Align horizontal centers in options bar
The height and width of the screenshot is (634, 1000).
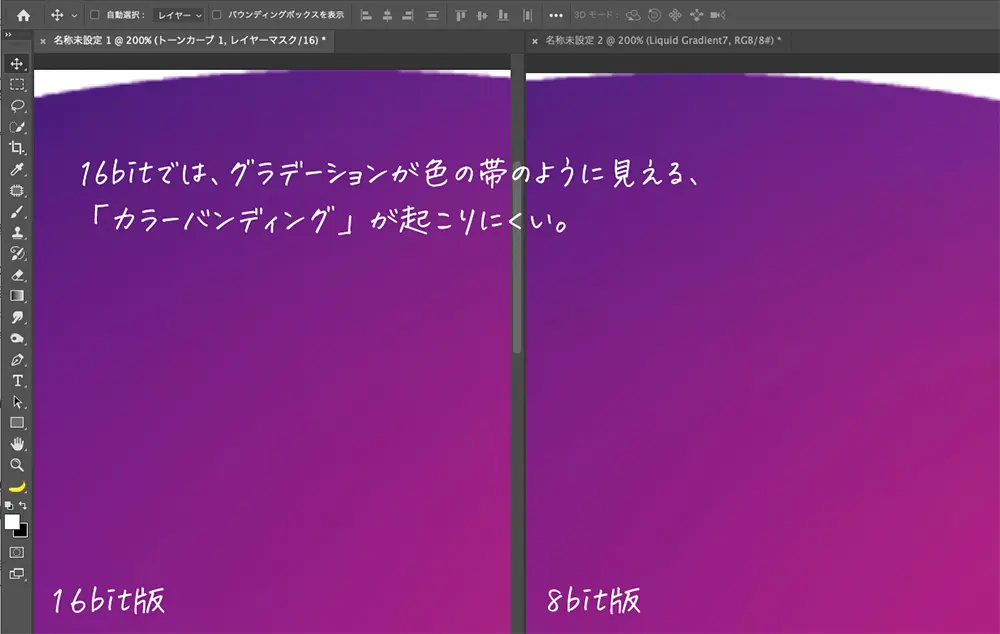tap(387, 15)
